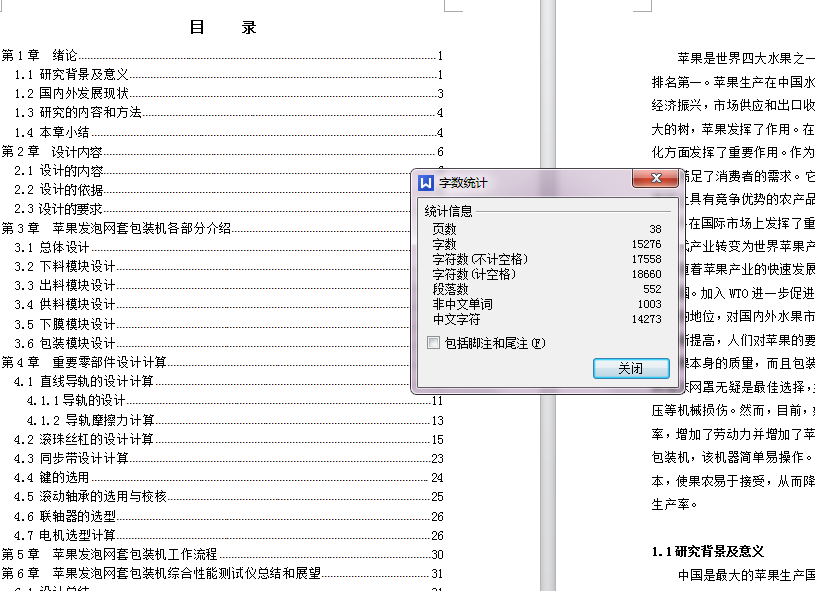Click the WPS logo icon on the 字数统计 dialog

425,178
